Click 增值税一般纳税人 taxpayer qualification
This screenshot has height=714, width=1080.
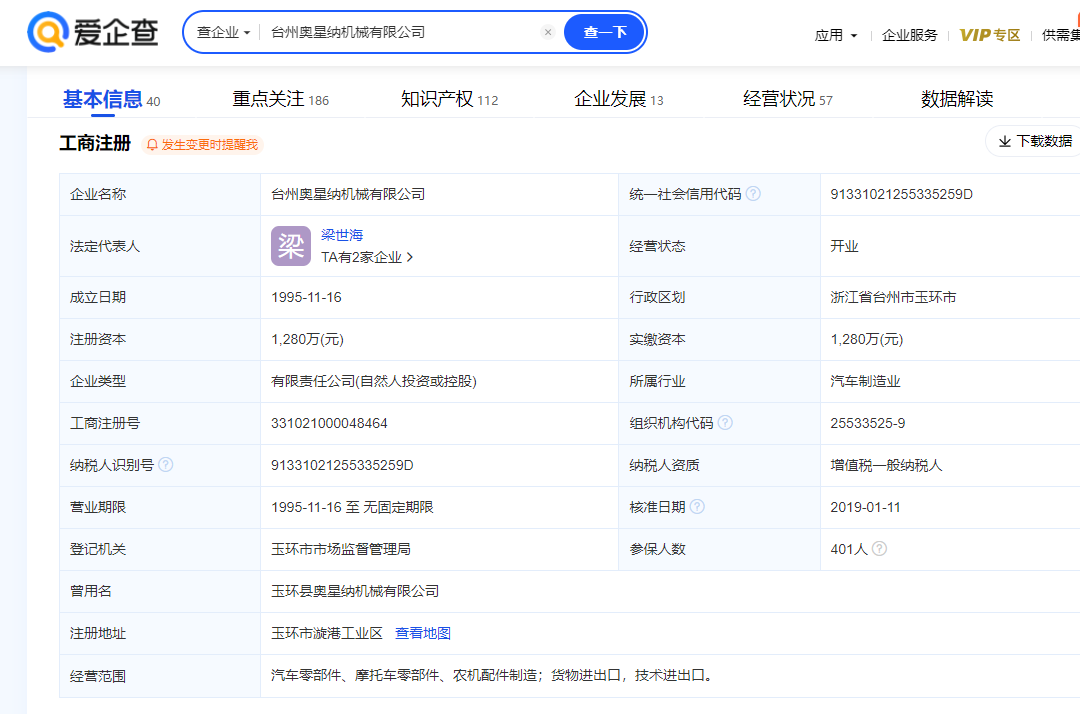(886, 465)
